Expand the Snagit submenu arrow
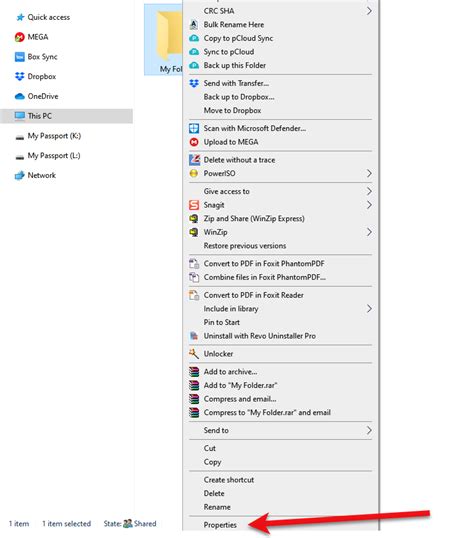474x538 pixels. click(x=369, y=205)
